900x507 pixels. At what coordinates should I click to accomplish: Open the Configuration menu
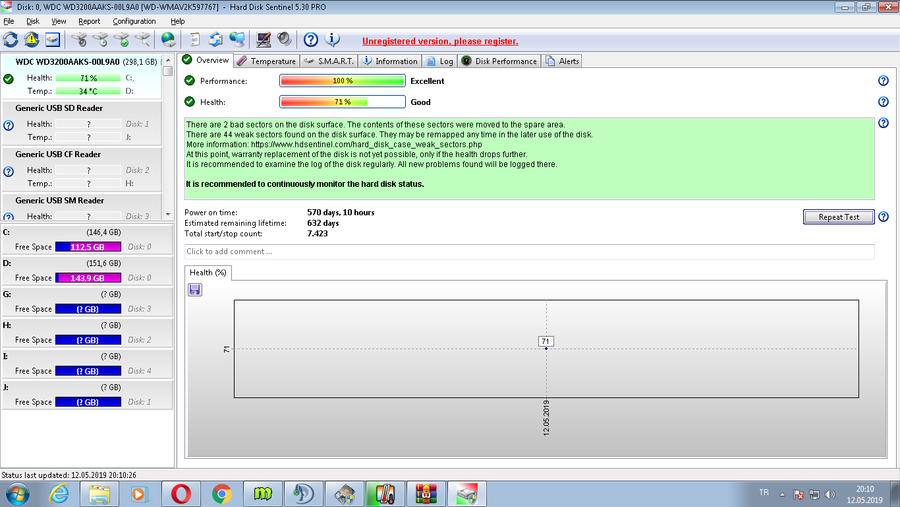134,21
